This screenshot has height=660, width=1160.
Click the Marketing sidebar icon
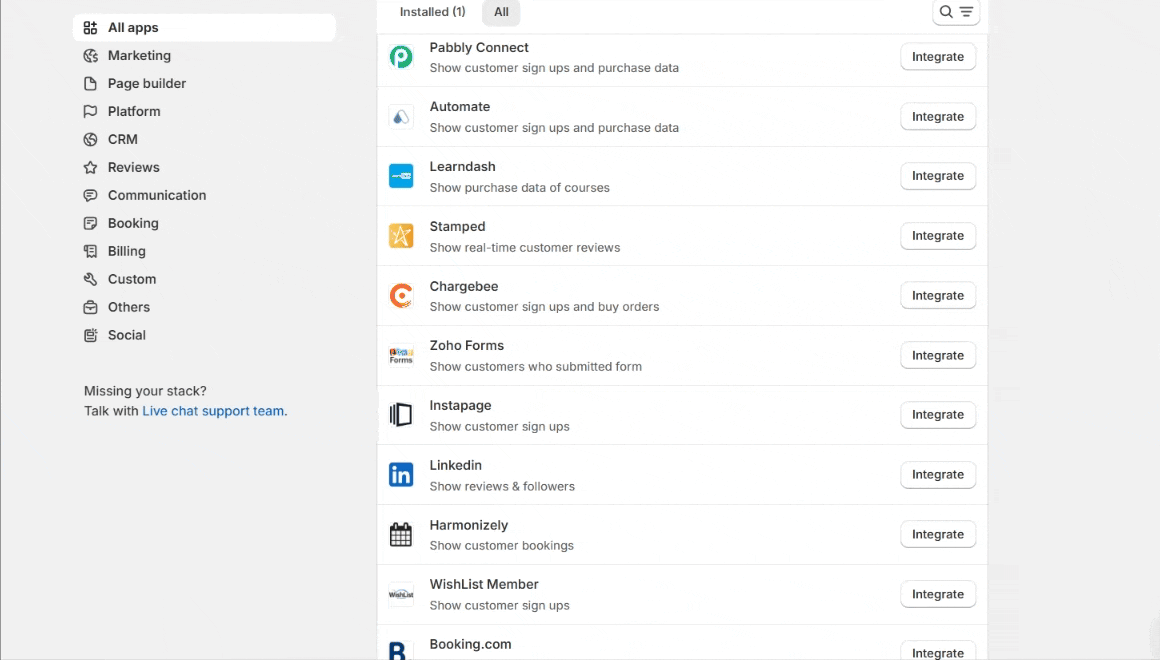coord(90,55)
